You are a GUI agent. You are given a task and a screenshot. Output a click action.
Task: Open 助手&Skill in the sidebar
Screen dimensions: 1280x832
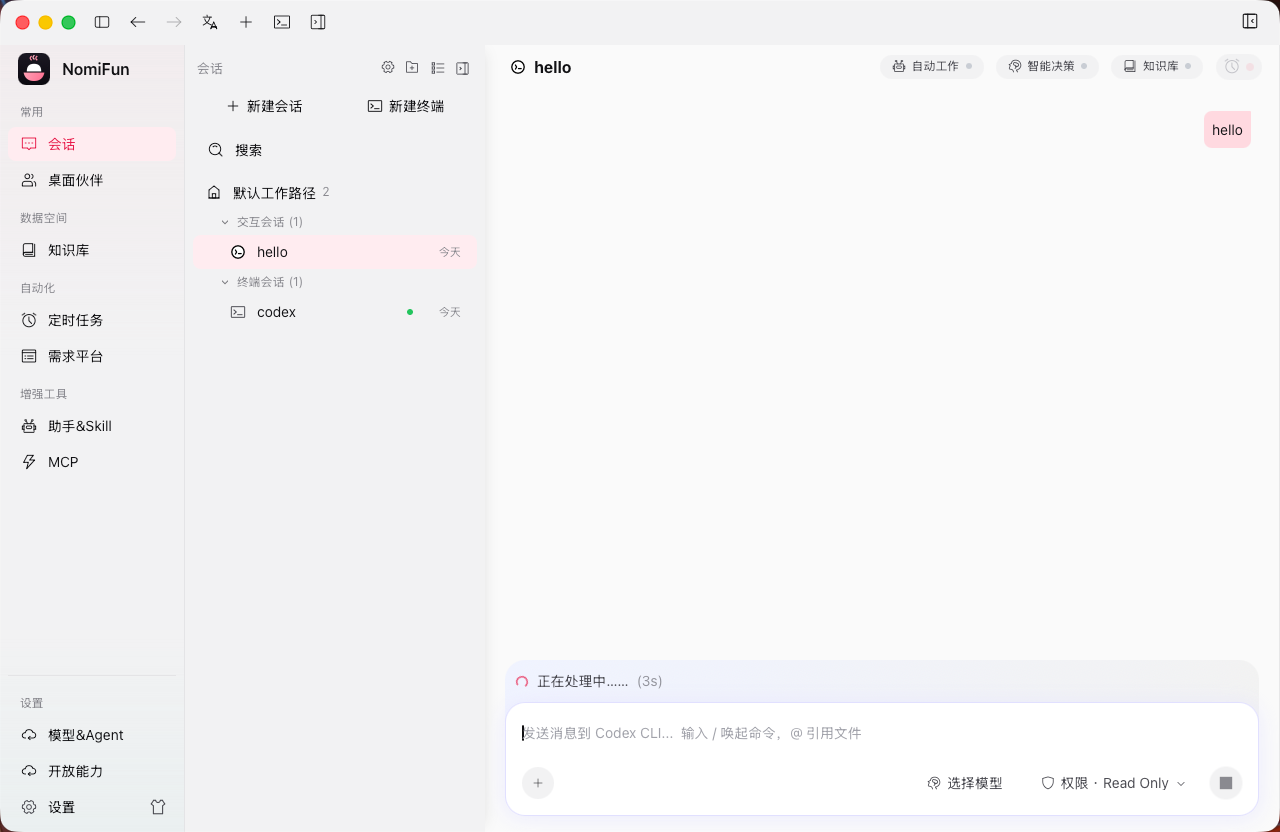[x=92, y=426]
